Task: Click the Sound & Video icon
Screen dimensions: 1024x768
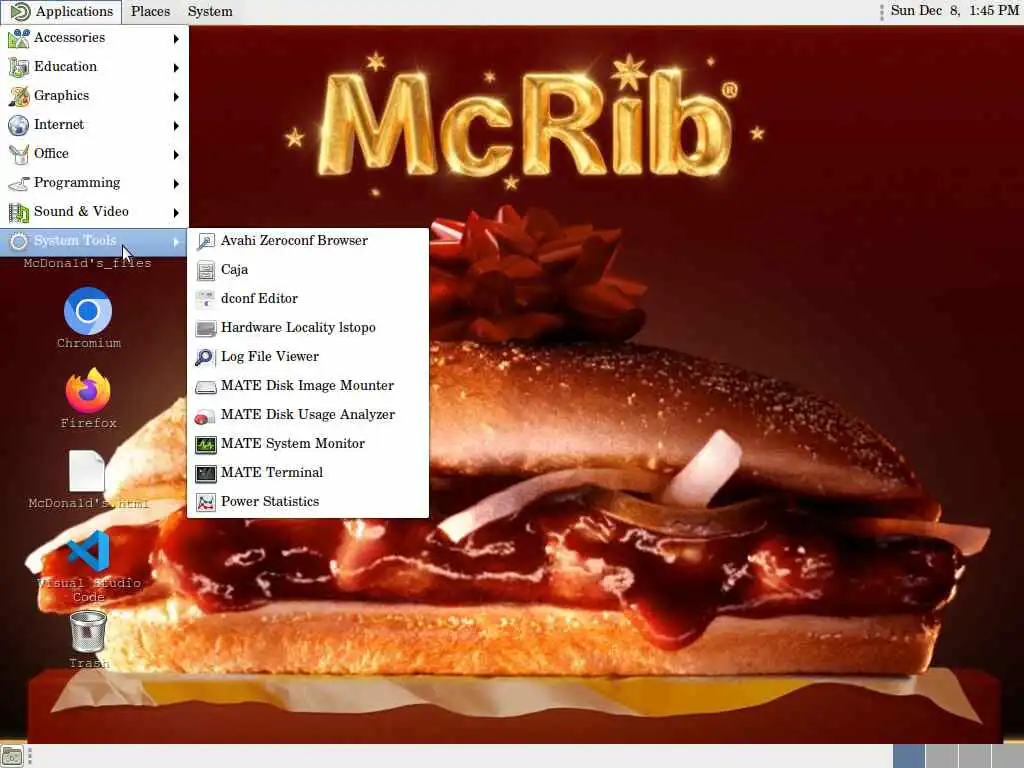Action: pyautogui.click(x=18, y=212)
